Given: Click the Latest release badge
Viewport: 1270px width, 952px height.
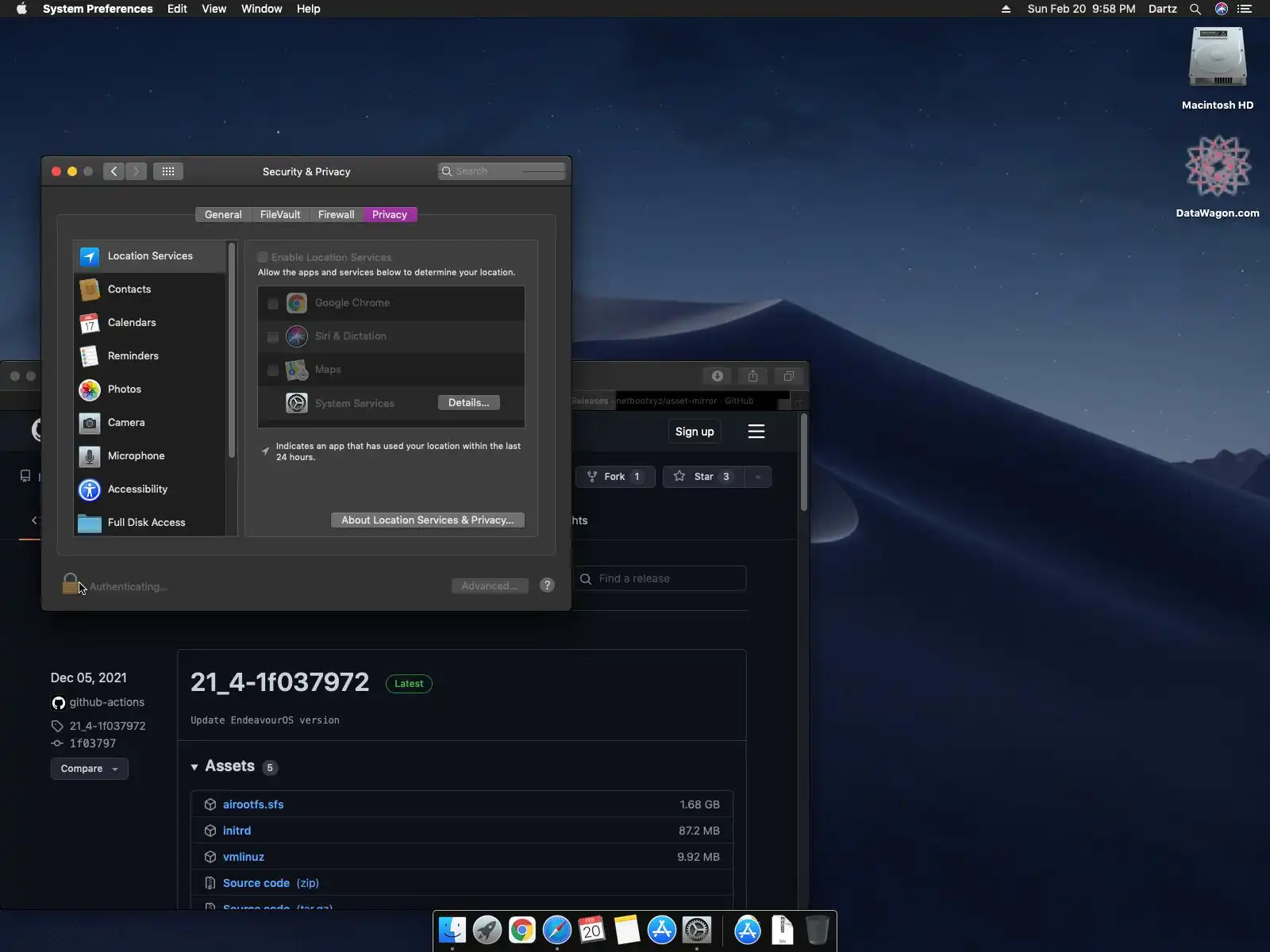Looking at the screenshot, I should (x=409, y=684).
